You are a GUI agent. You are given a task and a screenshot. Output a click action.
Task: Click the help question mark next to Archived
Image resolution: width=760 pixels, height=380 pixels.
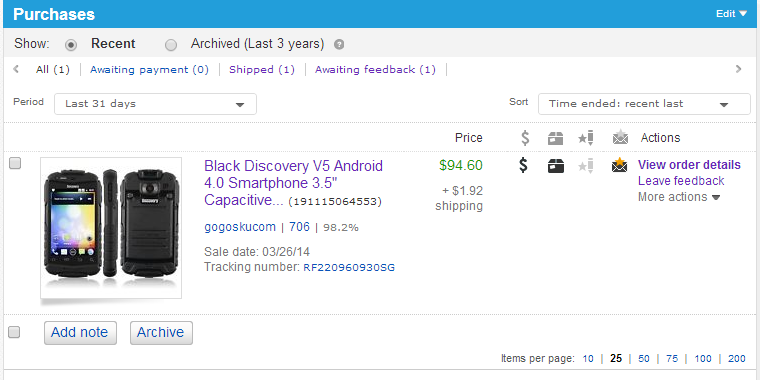[x=339, y=45]
